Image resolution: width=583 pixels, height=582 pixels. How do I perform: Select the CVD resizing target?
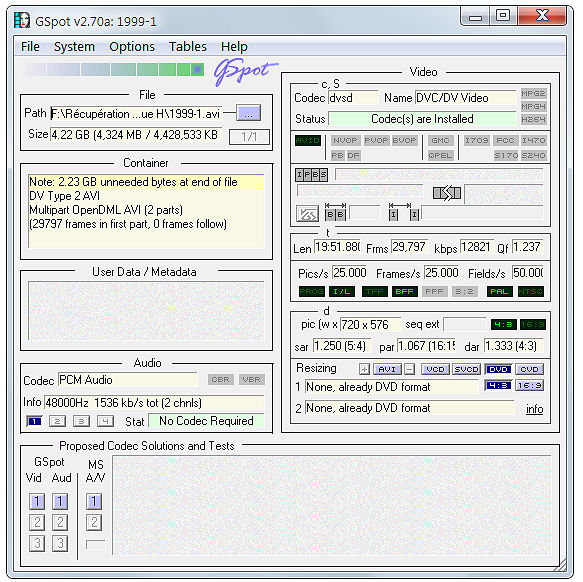coord(529,369)
